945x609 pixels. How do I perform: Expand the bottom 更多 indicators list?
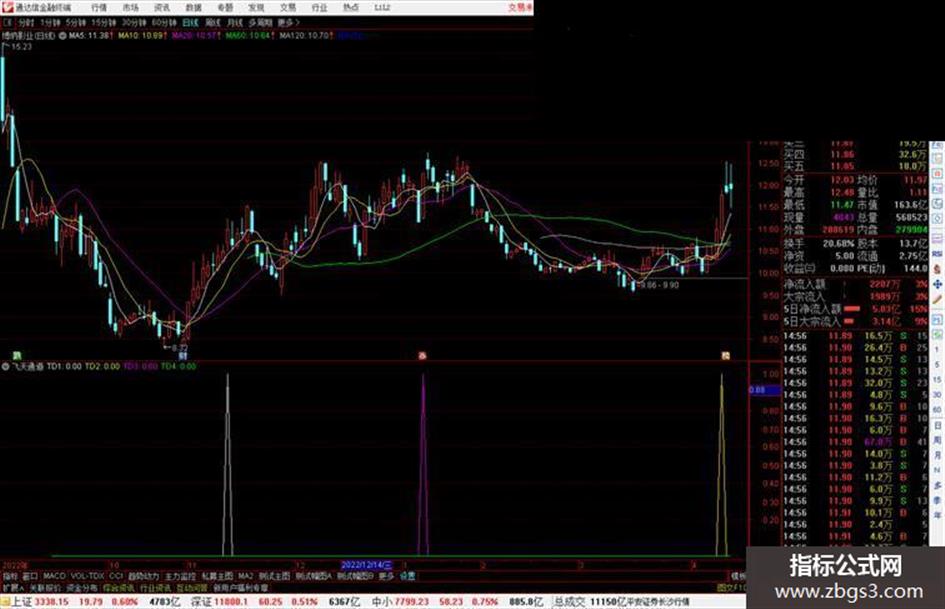386,576
